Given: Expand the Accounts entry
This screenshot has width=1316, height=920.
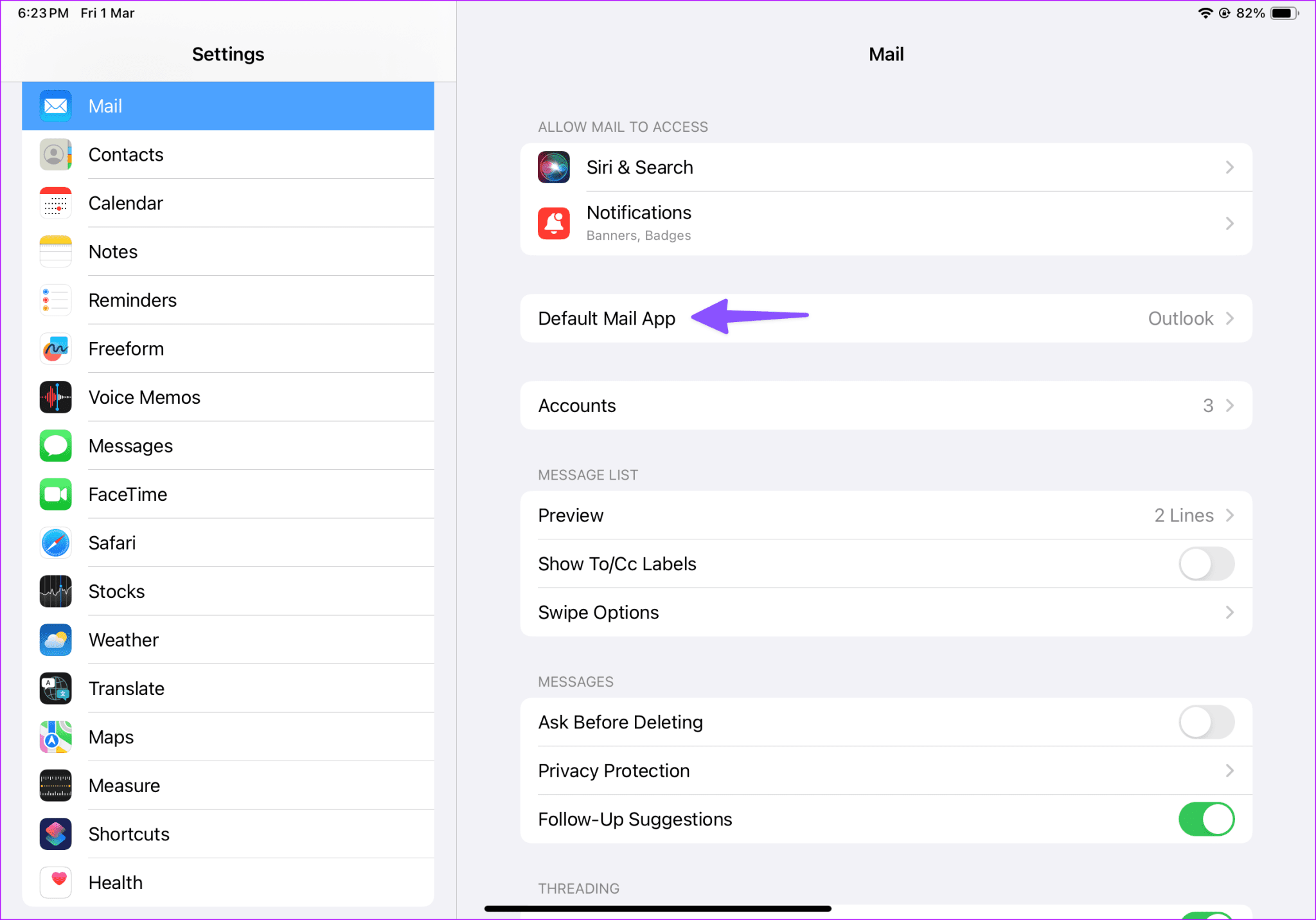Looking at the screenshot, I should [886, 405].
